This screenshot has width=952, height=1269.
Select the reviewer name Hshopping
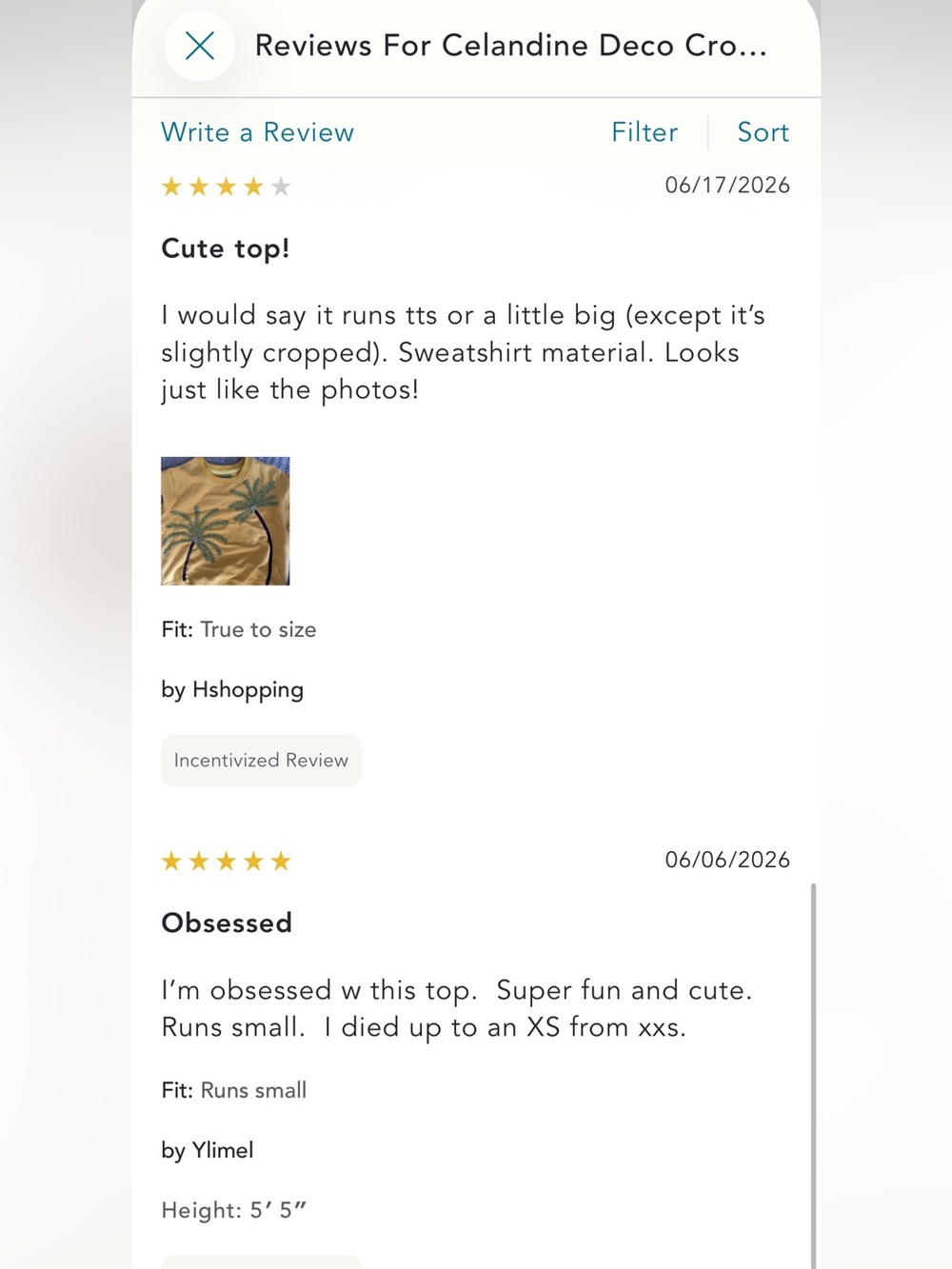click(x=248, y=690)
